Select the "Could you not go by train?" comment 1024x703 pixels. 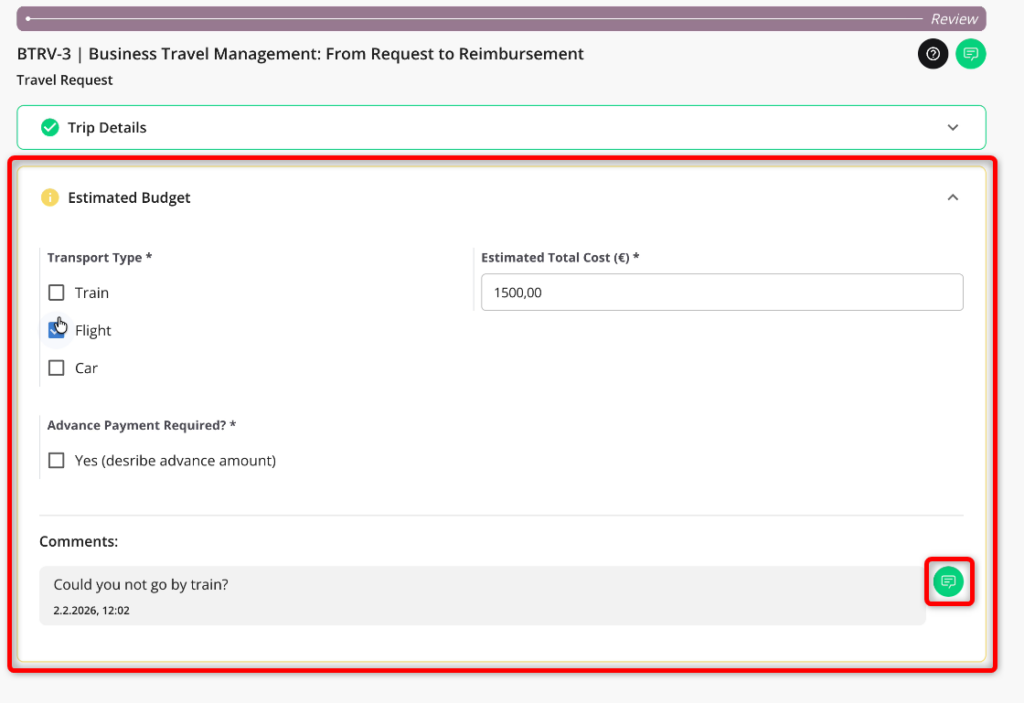[x=141, y=585]
